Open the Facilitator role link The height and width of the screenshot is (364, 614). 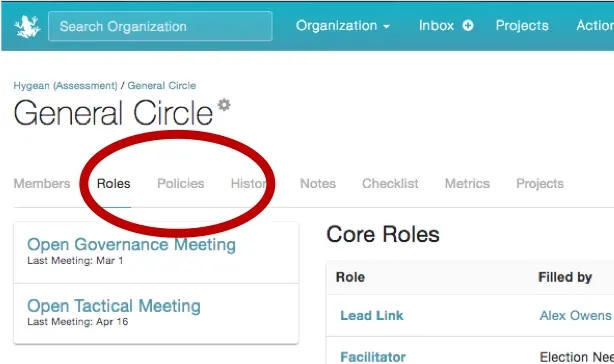pos(373,357)
